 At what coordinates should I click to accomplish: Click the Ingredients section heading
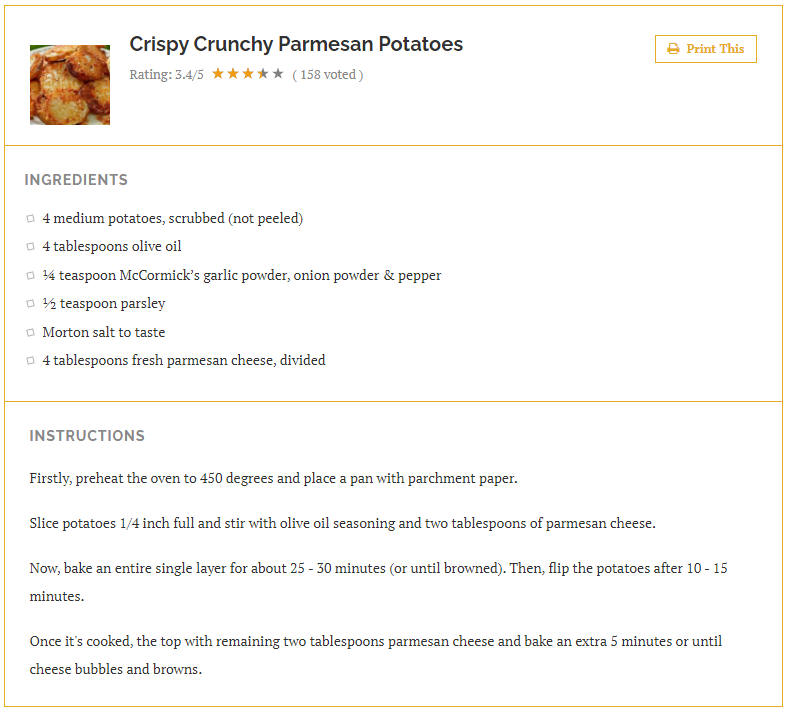click(76, 180)
